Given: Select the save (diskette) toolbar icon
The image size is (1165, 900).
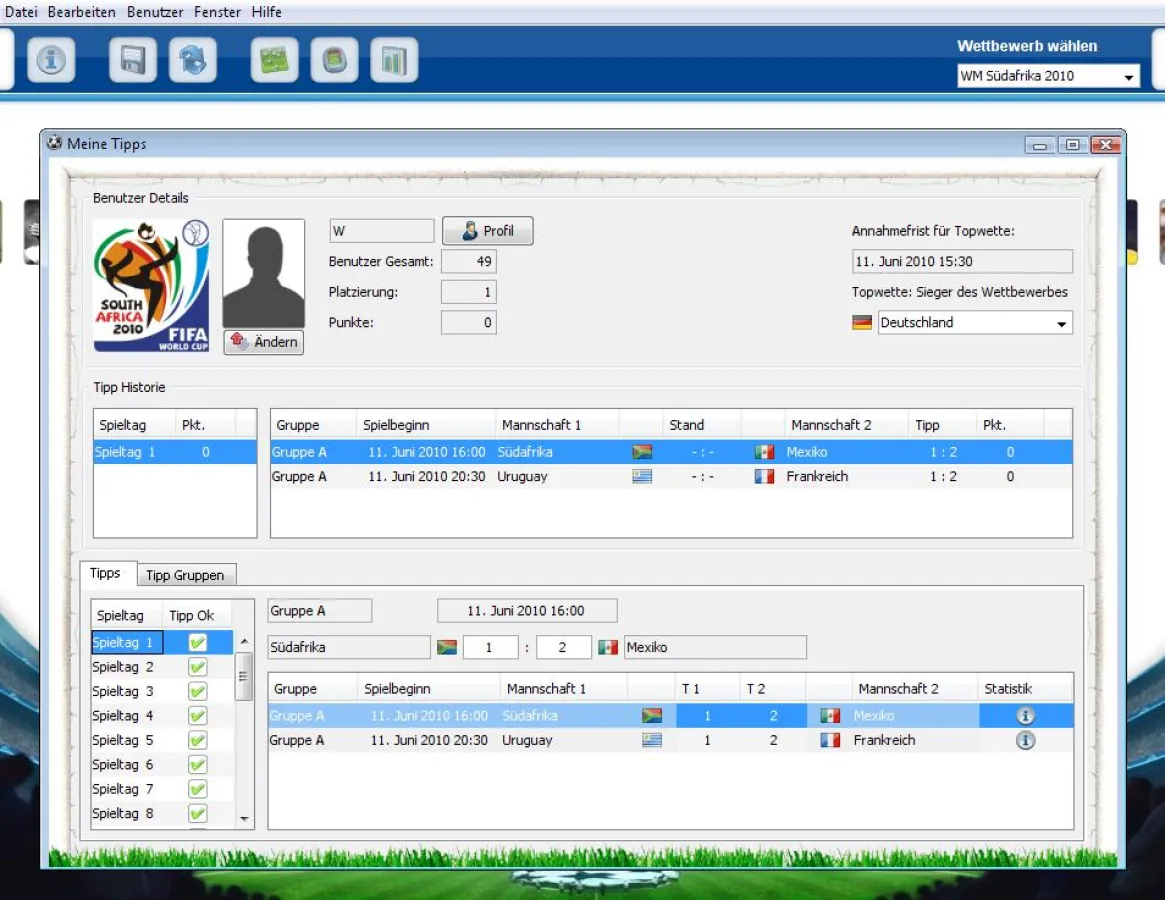Looking at the screenshot, I should point(133,59).
